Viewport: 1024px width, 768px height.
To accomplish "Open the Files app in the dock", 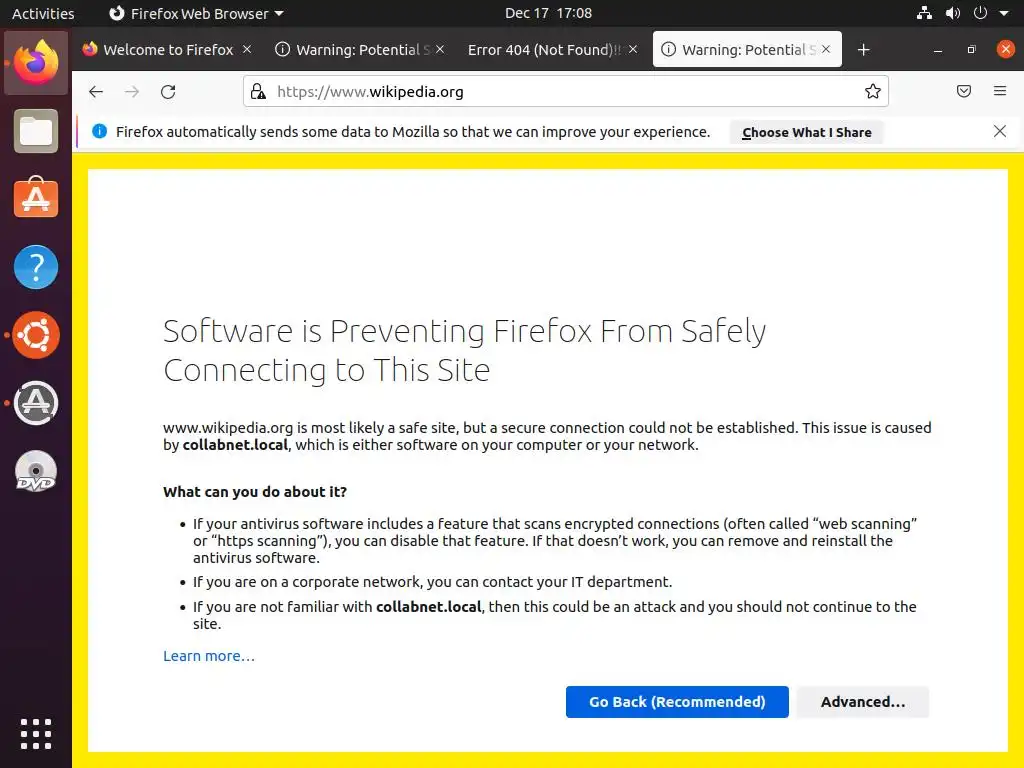I will 36,131.
